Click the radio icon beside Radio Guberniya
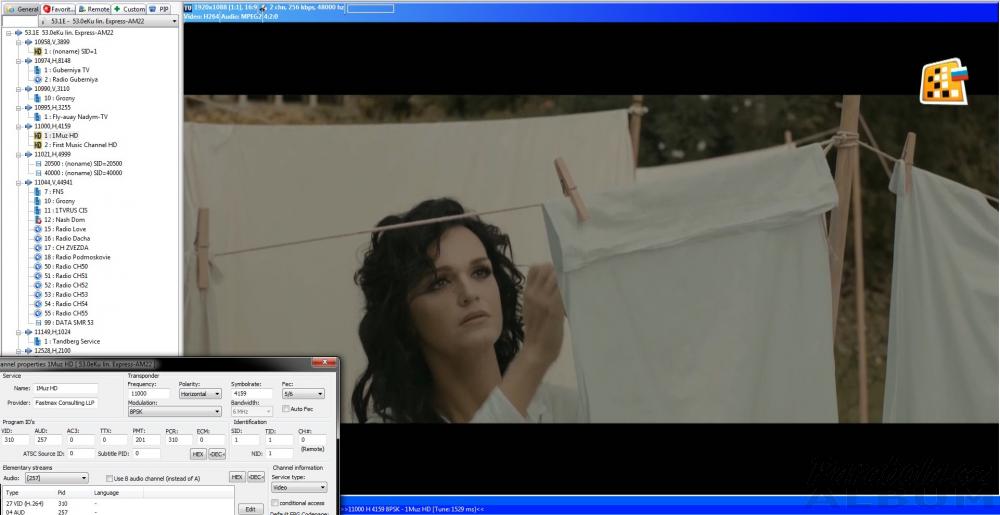The width and height of the screenshot is (1000, 515). (x=38, y=80)
